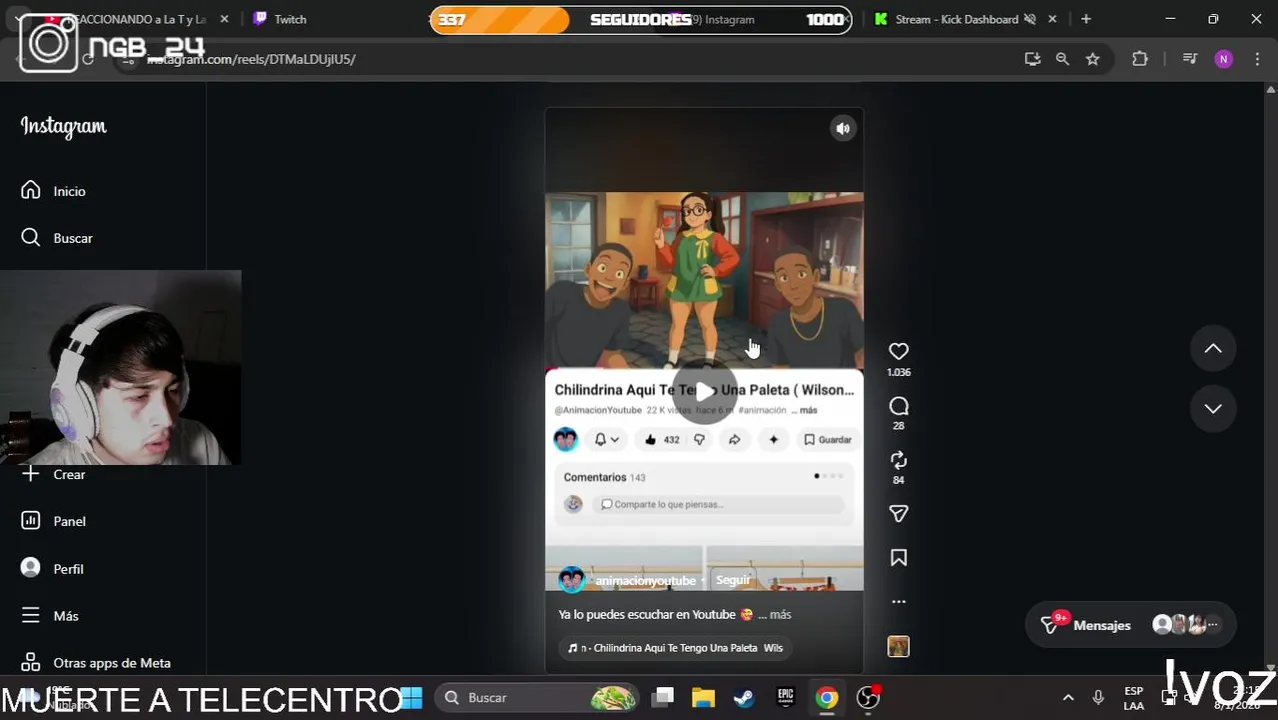Open the zoom magnifier icon in address bar
This screenshot has height=720, width=1278.
(x=1062, y=59)
